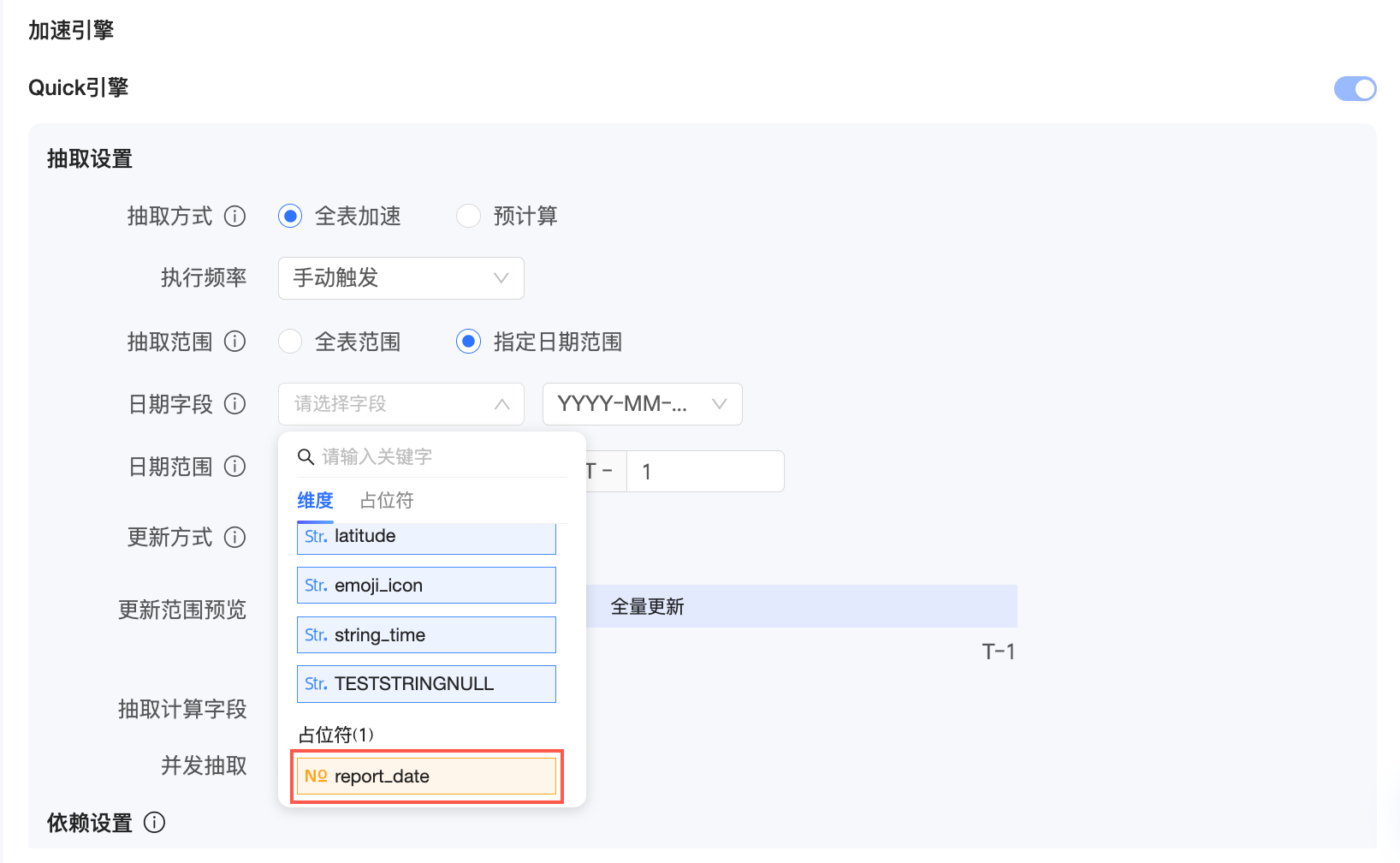The height and width of the screenshot is (863, 1400).
Task: Click the 占位符(1) group heading
Action: click(x=335, y=735)
